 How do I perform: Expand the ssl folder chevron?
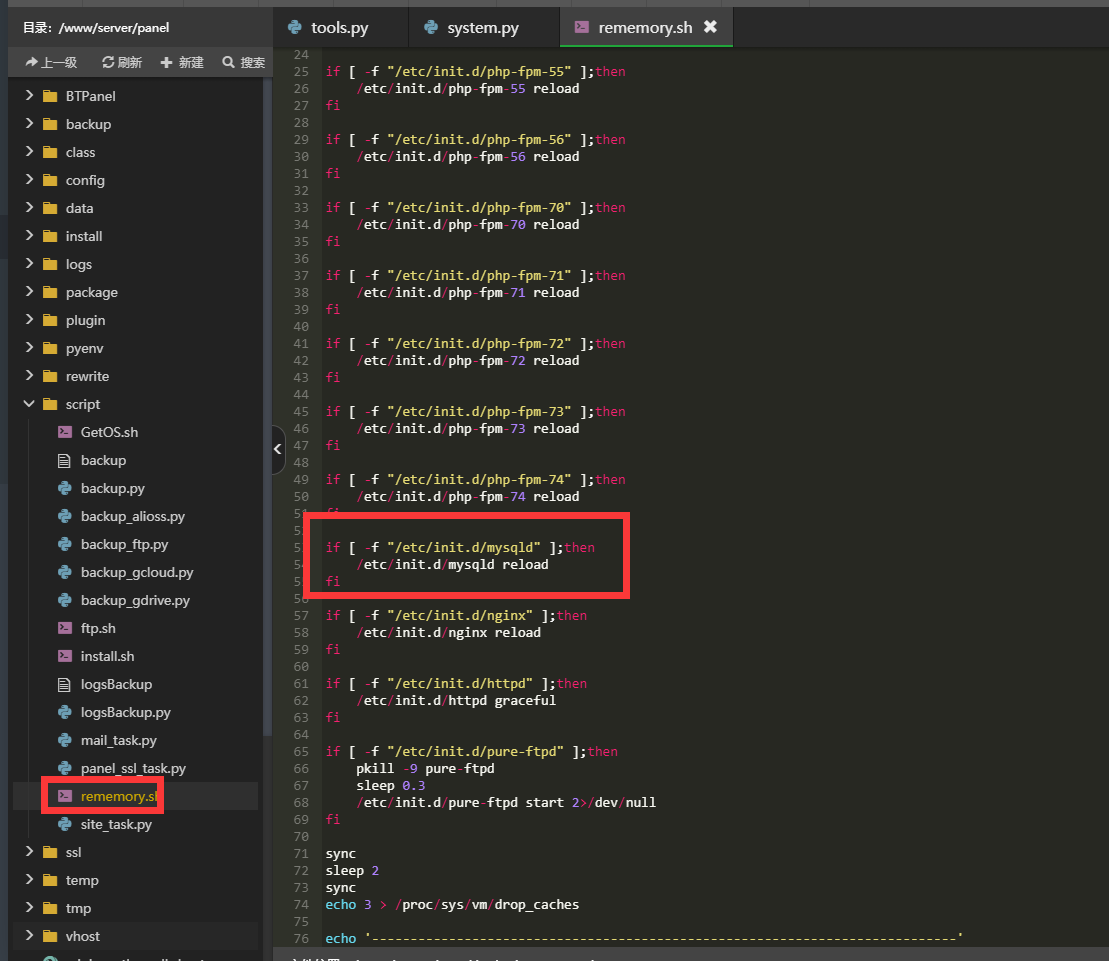29,852
